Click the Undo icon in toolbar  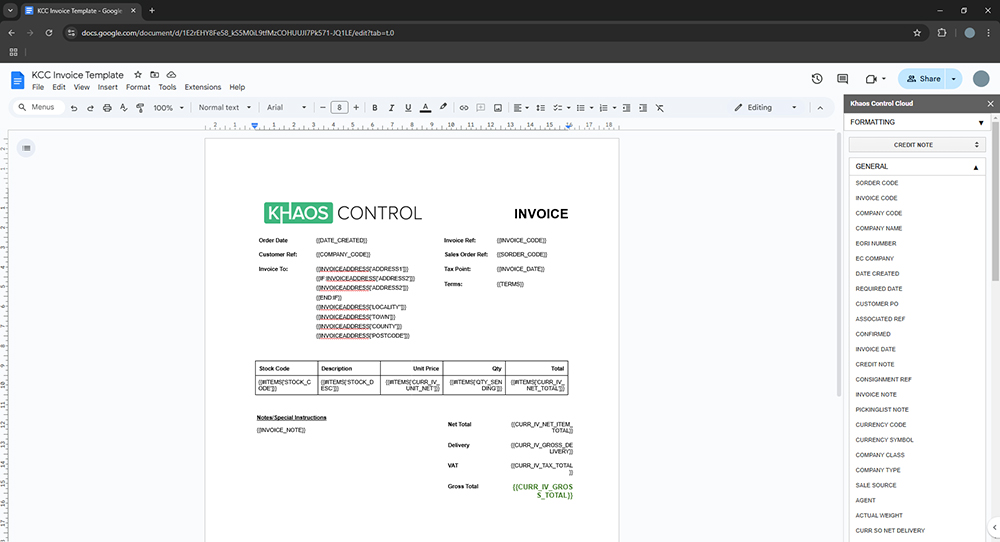74,108
